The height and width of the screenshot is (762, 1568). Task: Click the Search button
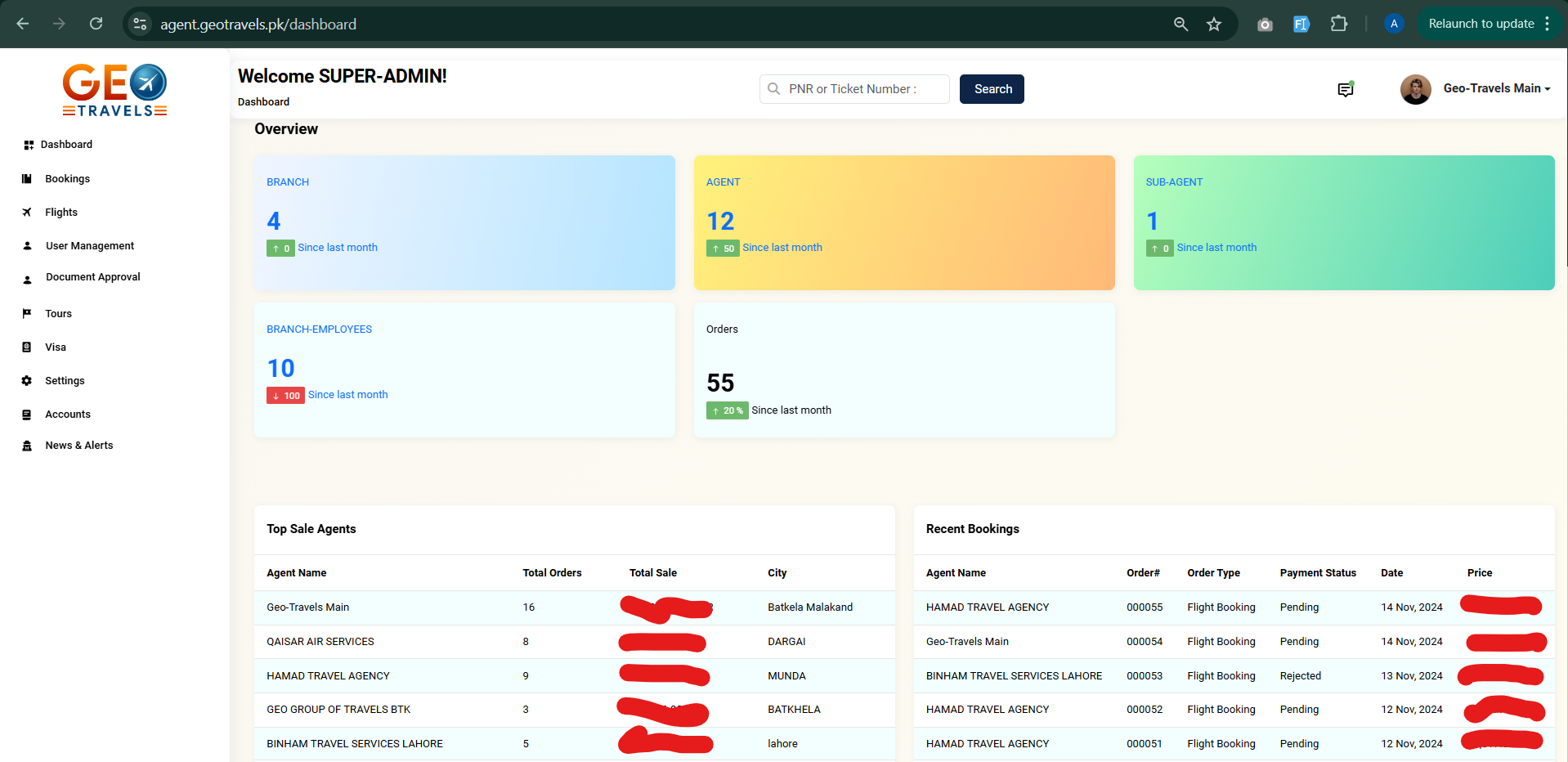tap(992, 89)
